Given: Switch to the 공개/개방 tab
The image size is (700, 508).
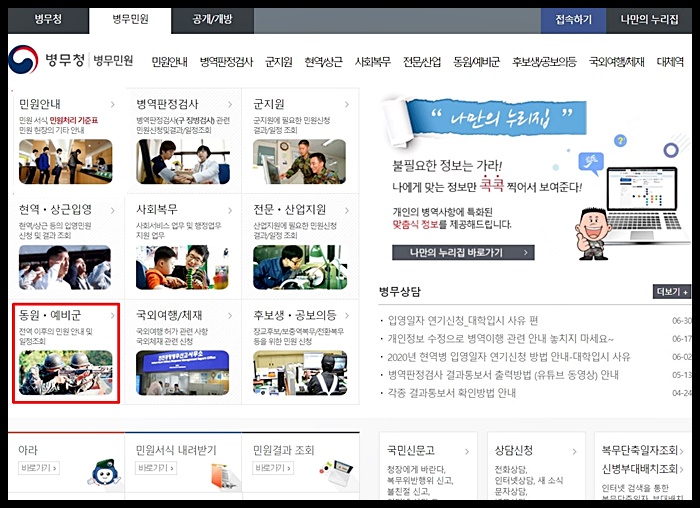Looking at the screenshot, I should [x=212, y=20].
